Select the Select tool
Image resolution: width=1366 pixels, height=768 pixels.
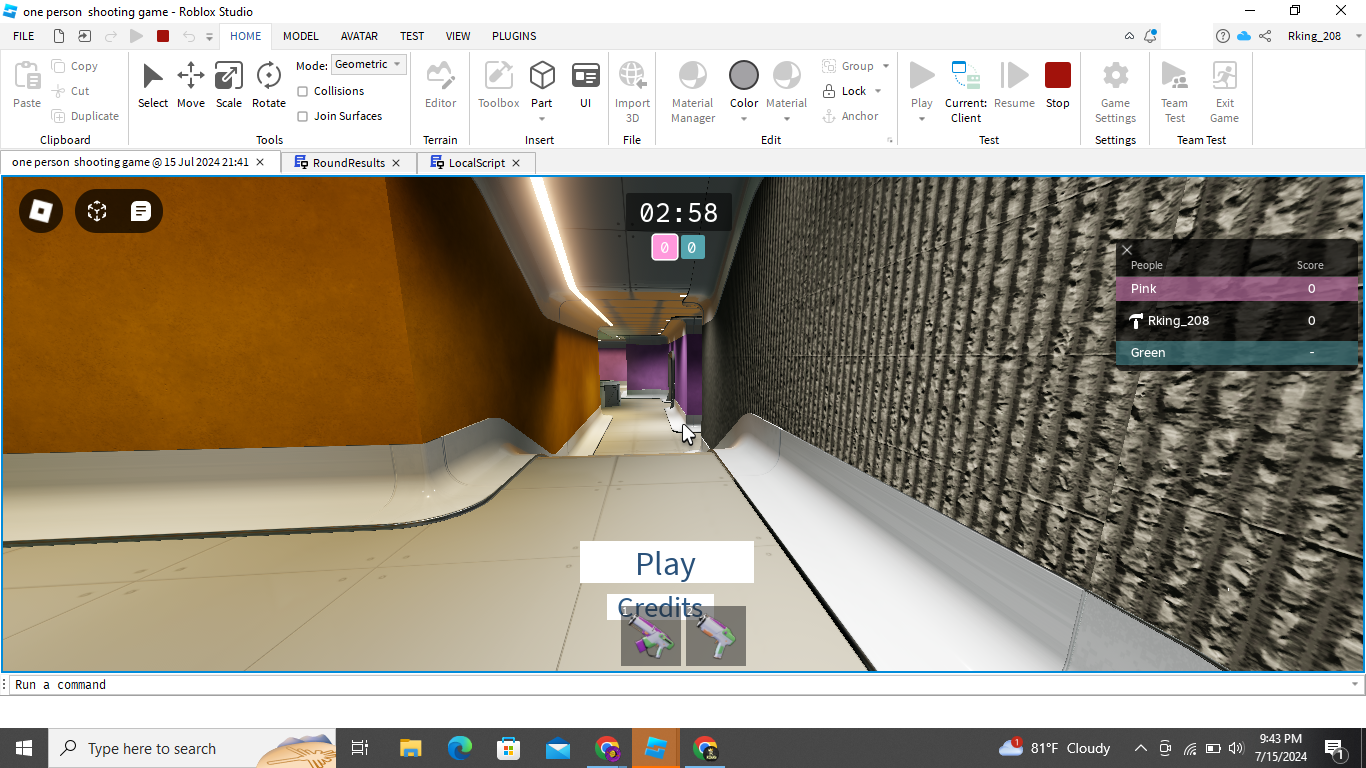tap(153, 85)
